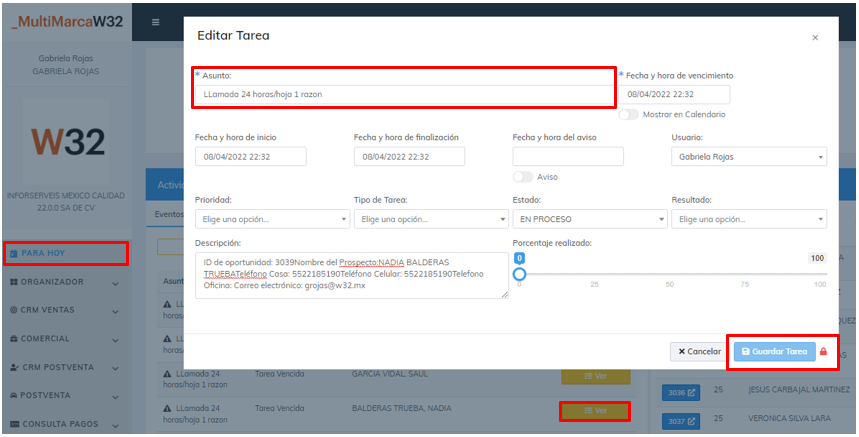The height and width of the screenshot is (437, 859).
Task: Click the Fecha y hora de inicio field
Action: (251, 157)
